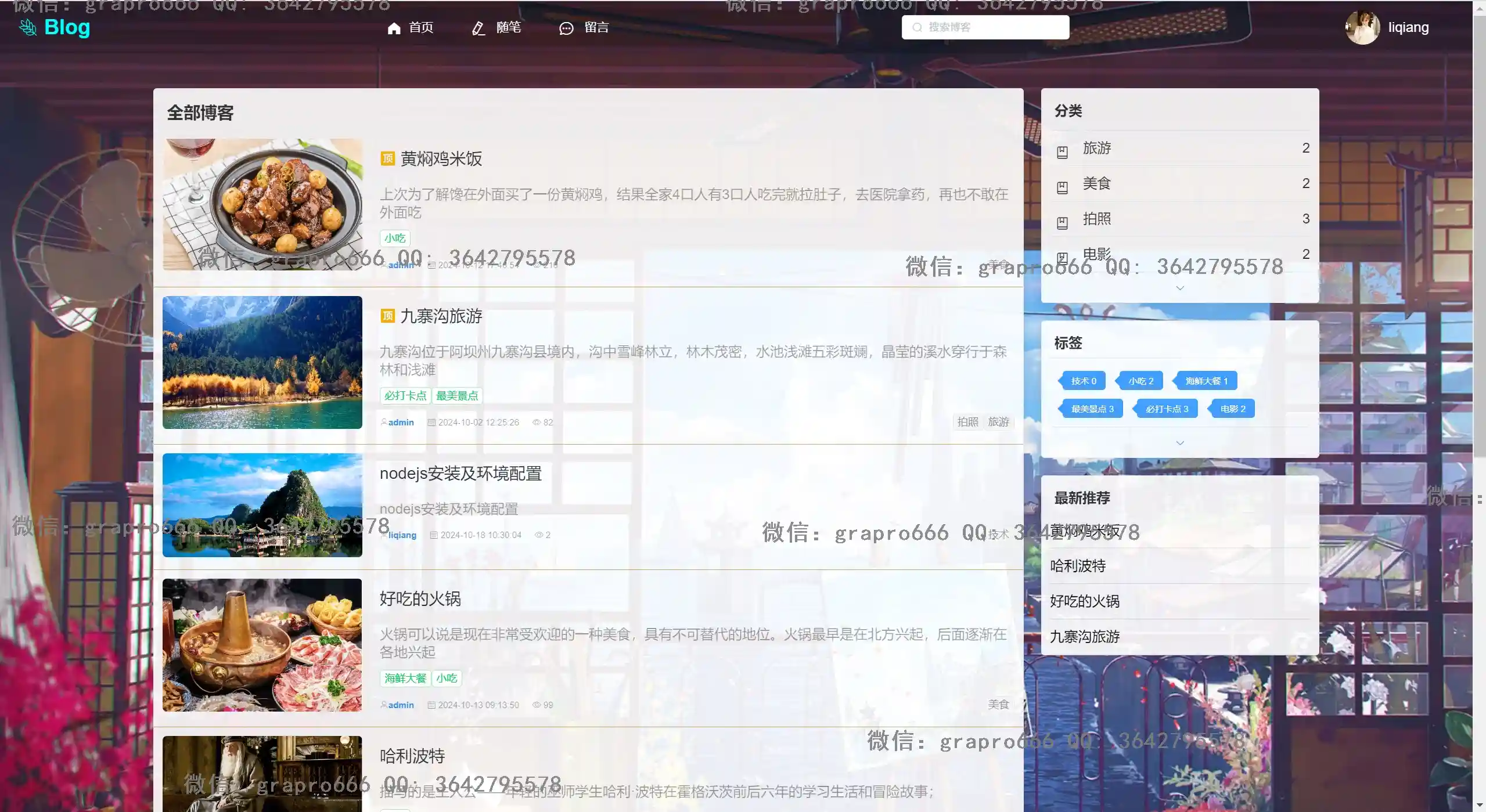Click the chat bubble icon beside 留言
Image resolution: width=1486 pixels, height=812 pixels.
tap(566, 28)
